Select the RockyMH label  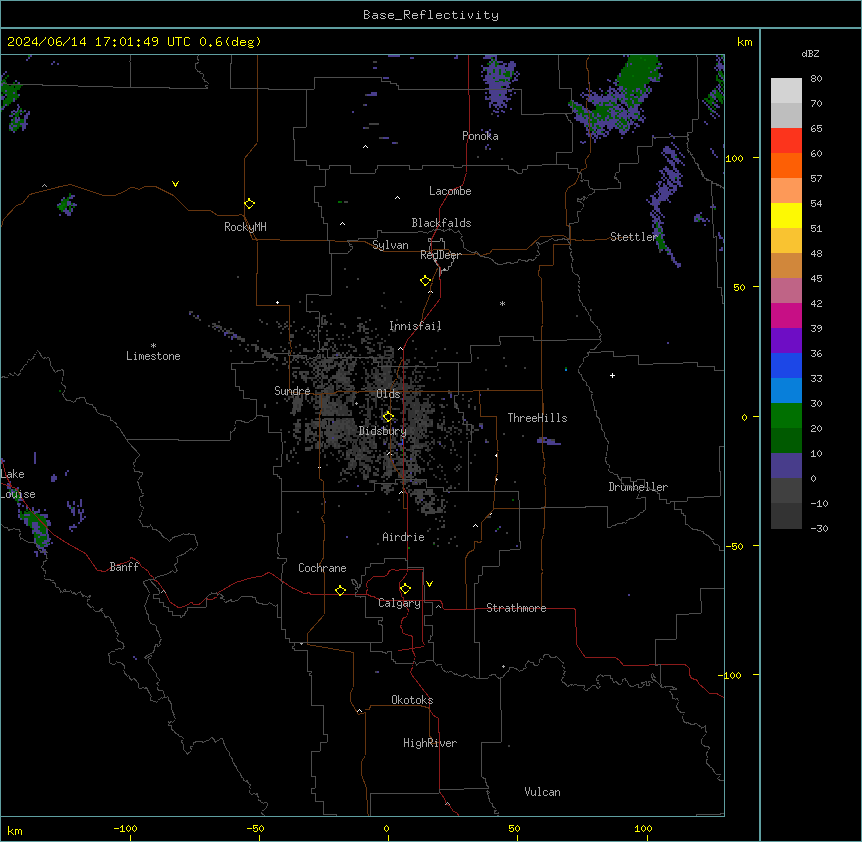tap(245, 227)
